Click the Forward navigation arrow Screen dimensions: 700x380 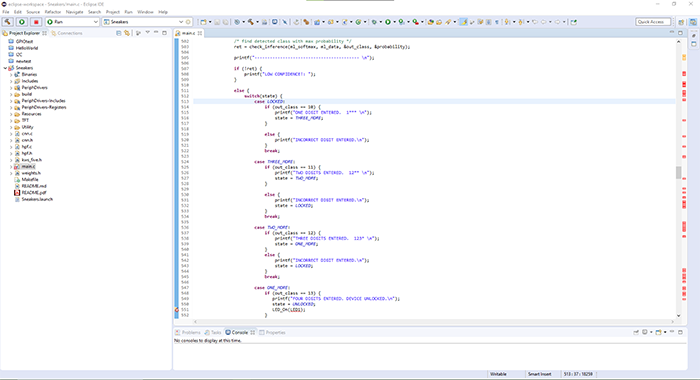click(x=558, y=22)
